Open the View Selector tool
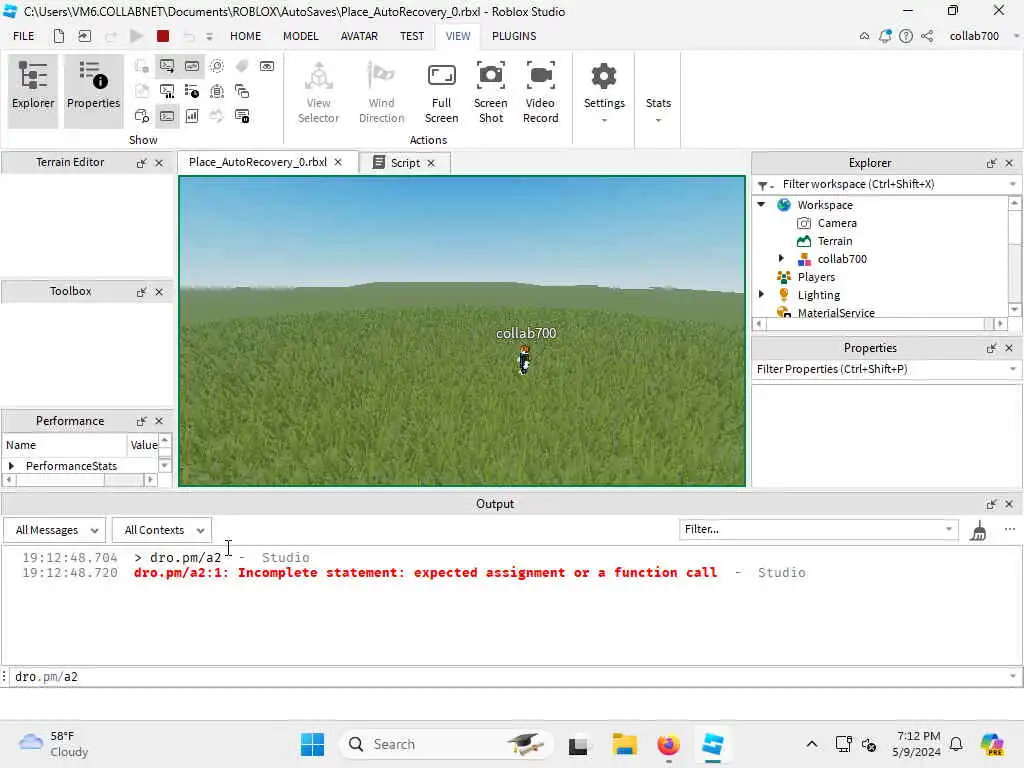 pyautogui.click(x=319, y=92)
